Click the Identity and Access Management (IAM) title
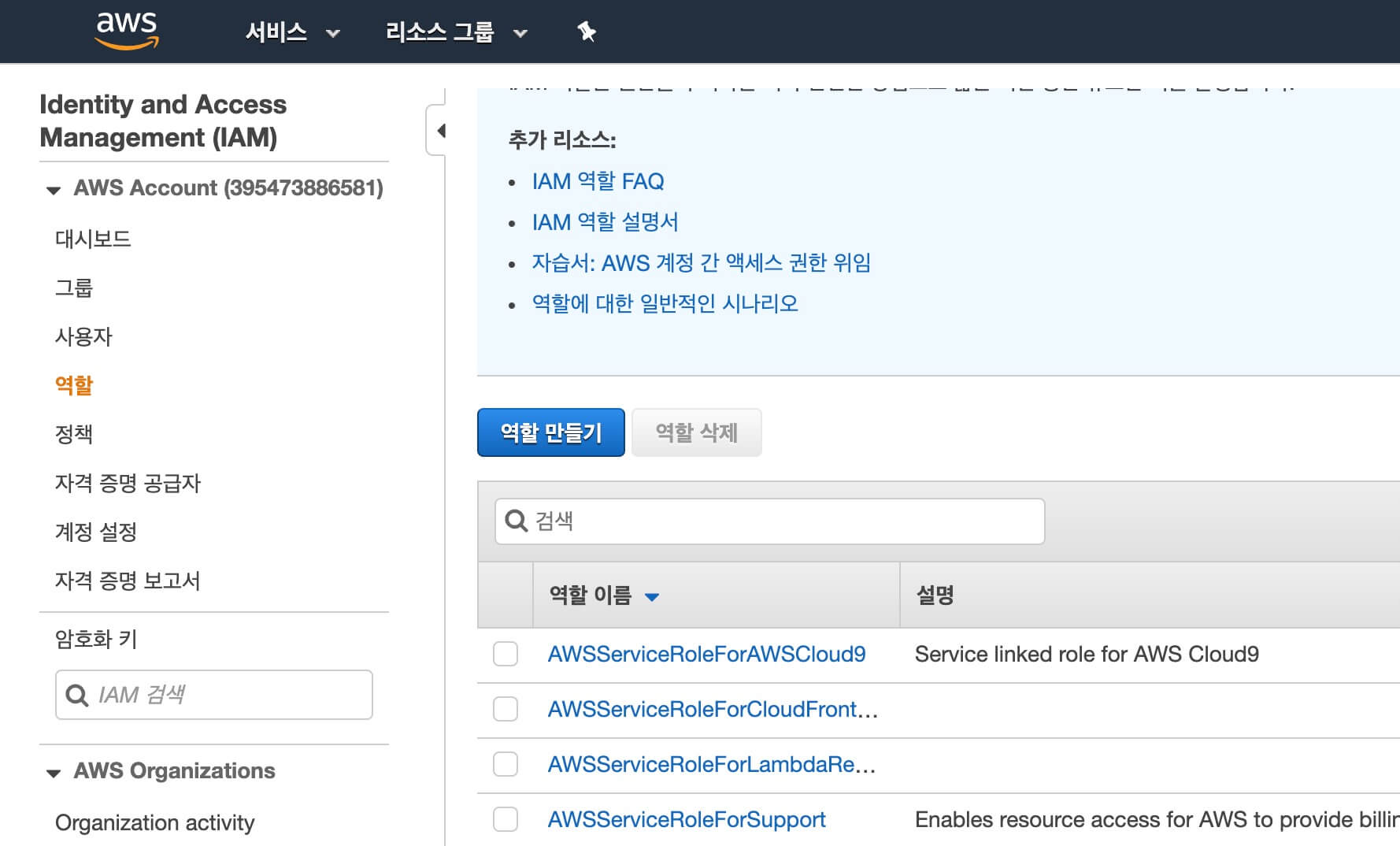 coord(163,121)
